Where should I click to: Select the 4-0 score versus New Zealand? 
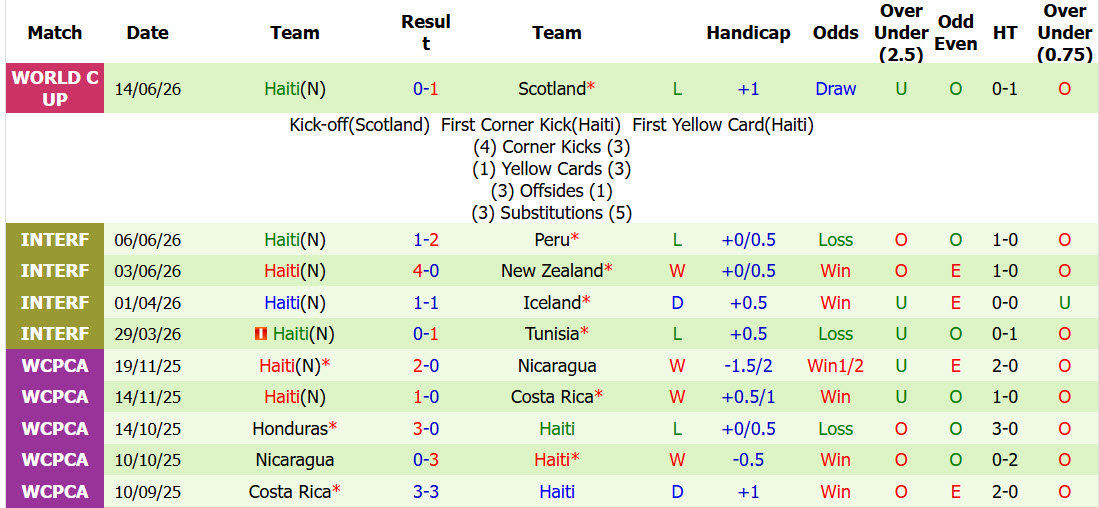425,270
